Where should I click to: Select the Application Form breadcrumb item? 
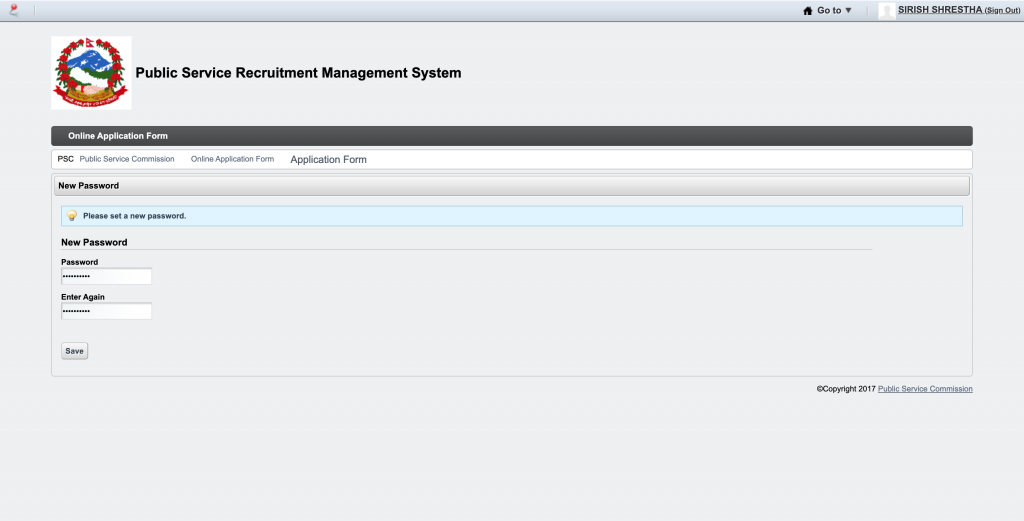(x=328, y=160)
